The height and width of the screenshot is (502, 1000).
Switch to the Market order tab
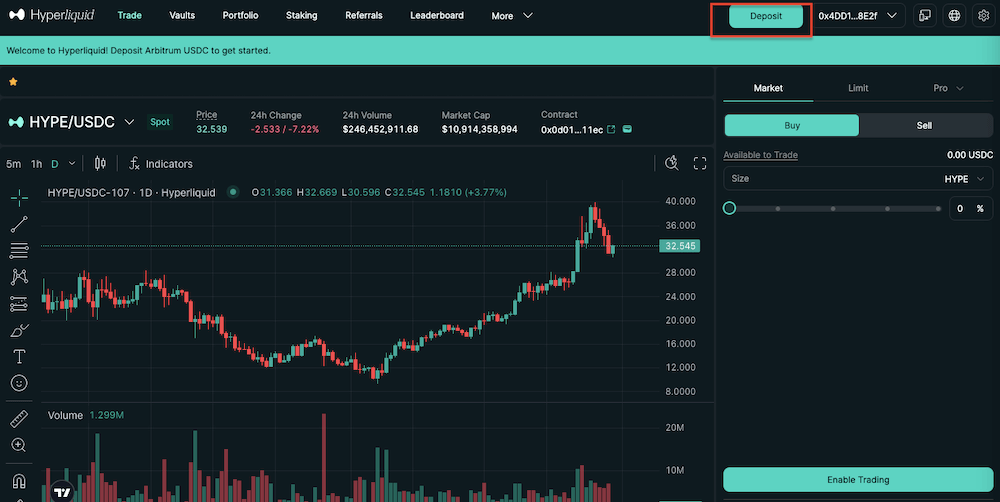tap(768, 88)
